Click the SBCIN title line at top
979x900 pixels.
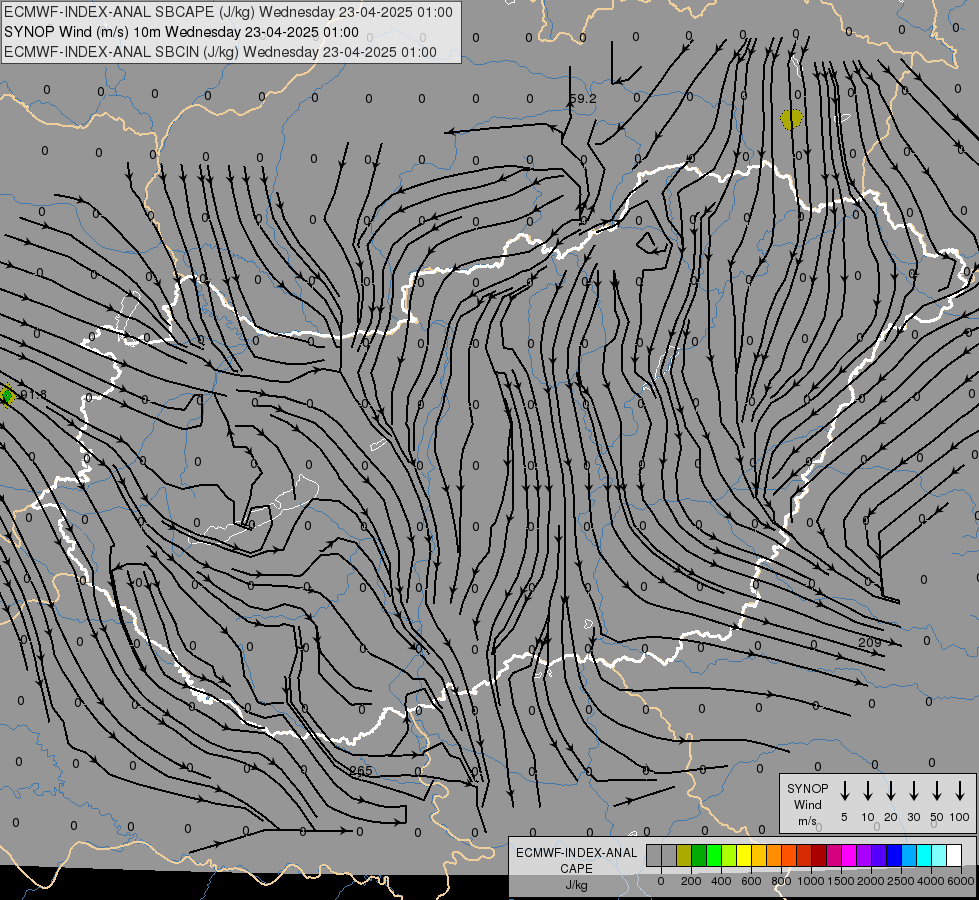[x=220, y=52]
